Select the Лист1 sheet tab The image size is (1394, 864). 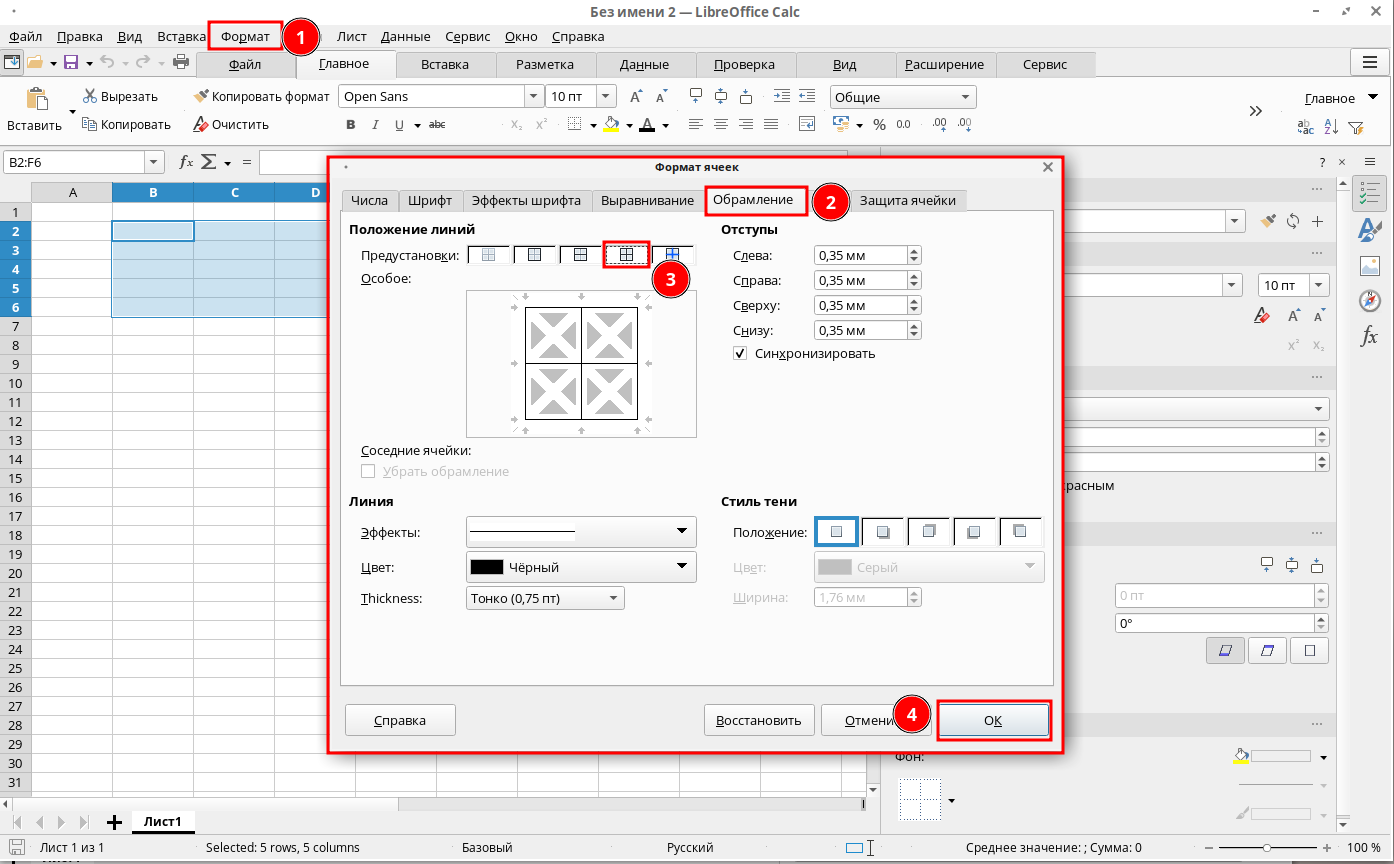(x=163, y=821)
